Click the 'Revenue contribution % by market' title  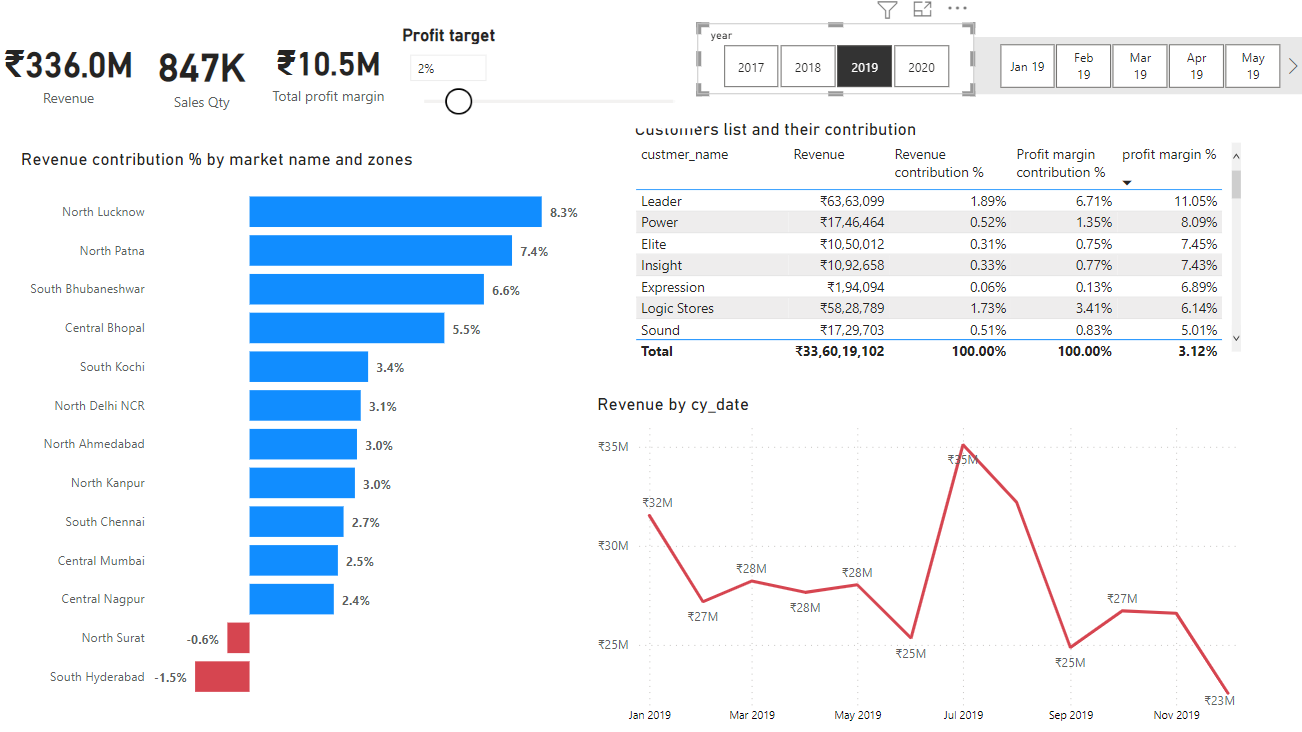[217, 160]
